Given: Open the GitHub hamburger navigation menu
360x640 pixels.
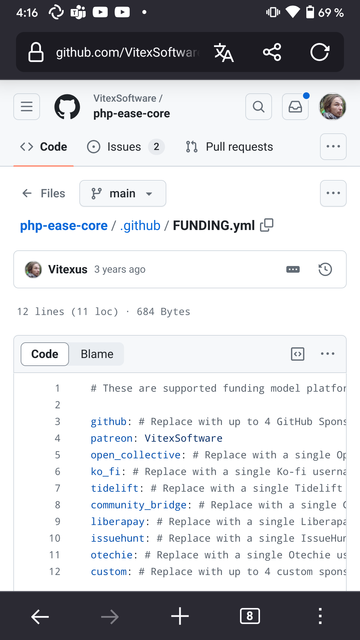Looking at the screenshot, I should [27, 107].
